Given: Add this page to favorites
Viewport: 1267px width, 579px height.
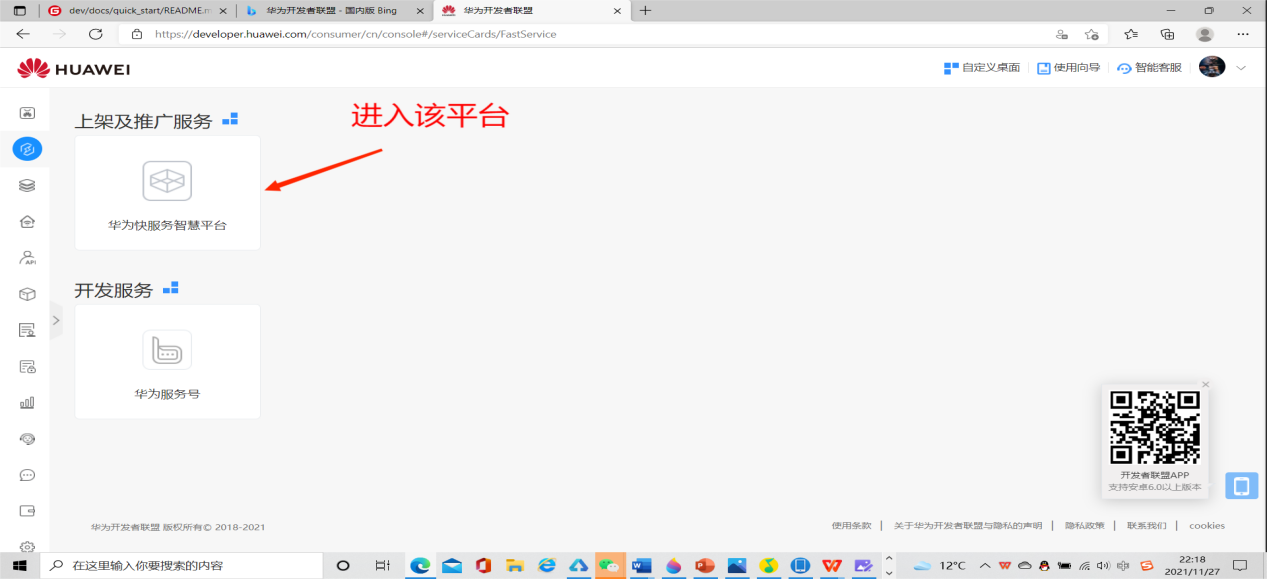Looking at the screenshot, I should coord(1092,34).
